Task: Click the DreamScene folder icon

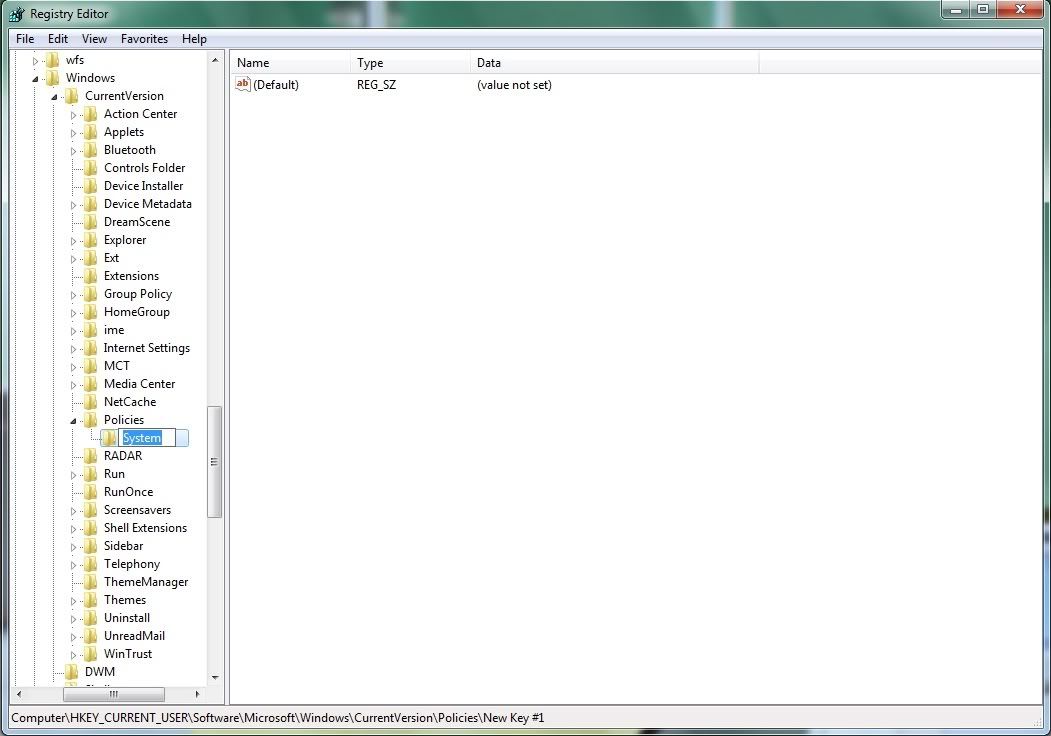Action: point(90,222)
